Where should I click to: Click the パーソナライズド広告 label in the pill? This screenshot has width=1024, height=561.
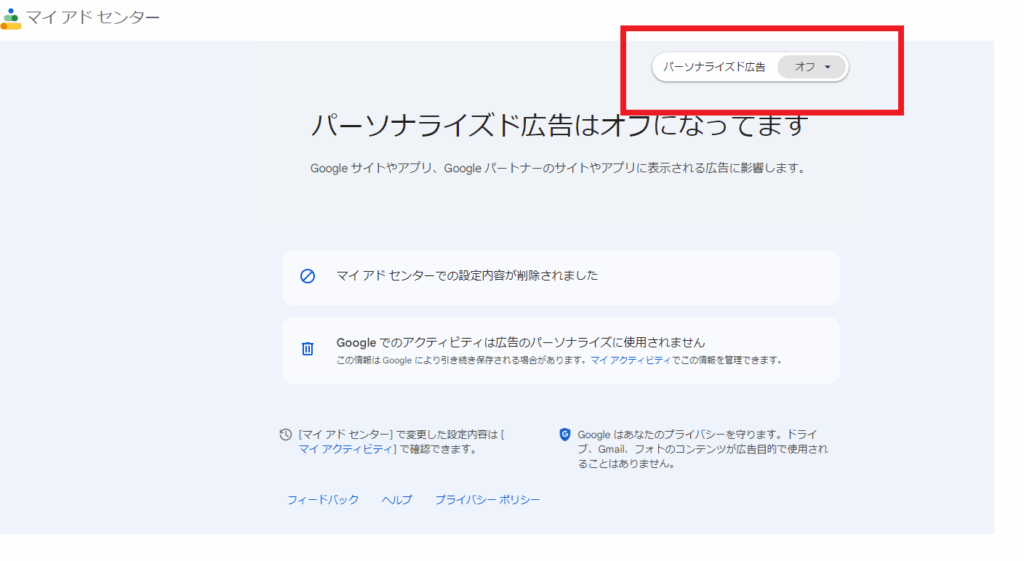[x=714, y=67]
